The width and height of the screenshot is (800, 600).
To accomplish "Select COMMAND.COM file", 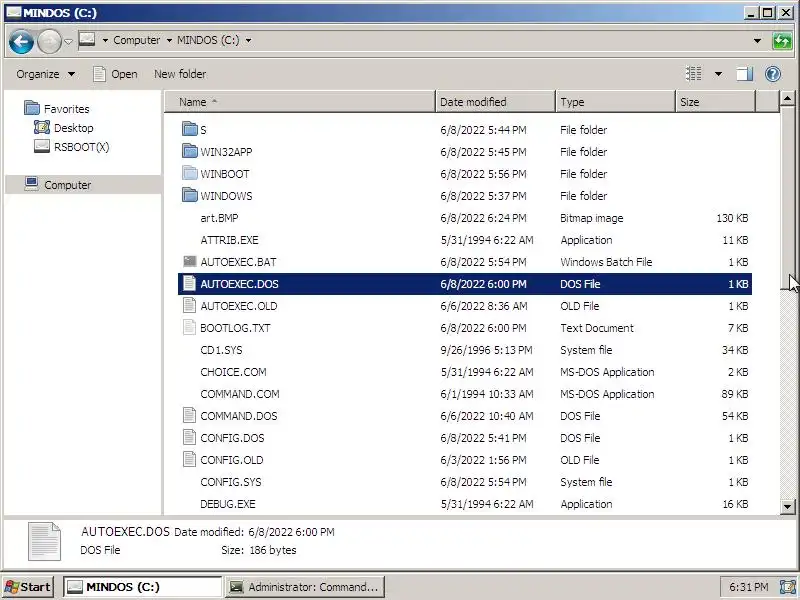I will 240,394.
